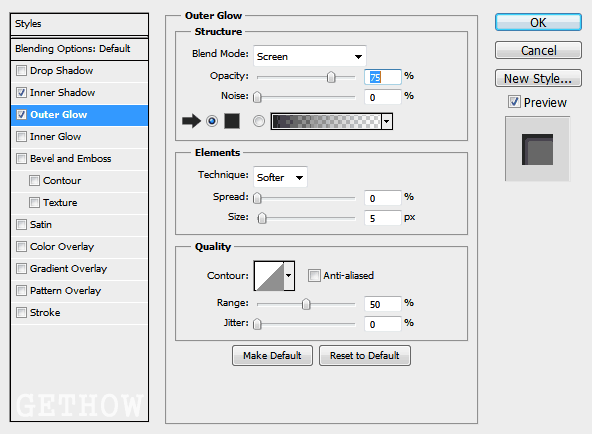Click the Make Default button
The width and height of the screenshot is (592, 434).
click(x=272, y=356)
